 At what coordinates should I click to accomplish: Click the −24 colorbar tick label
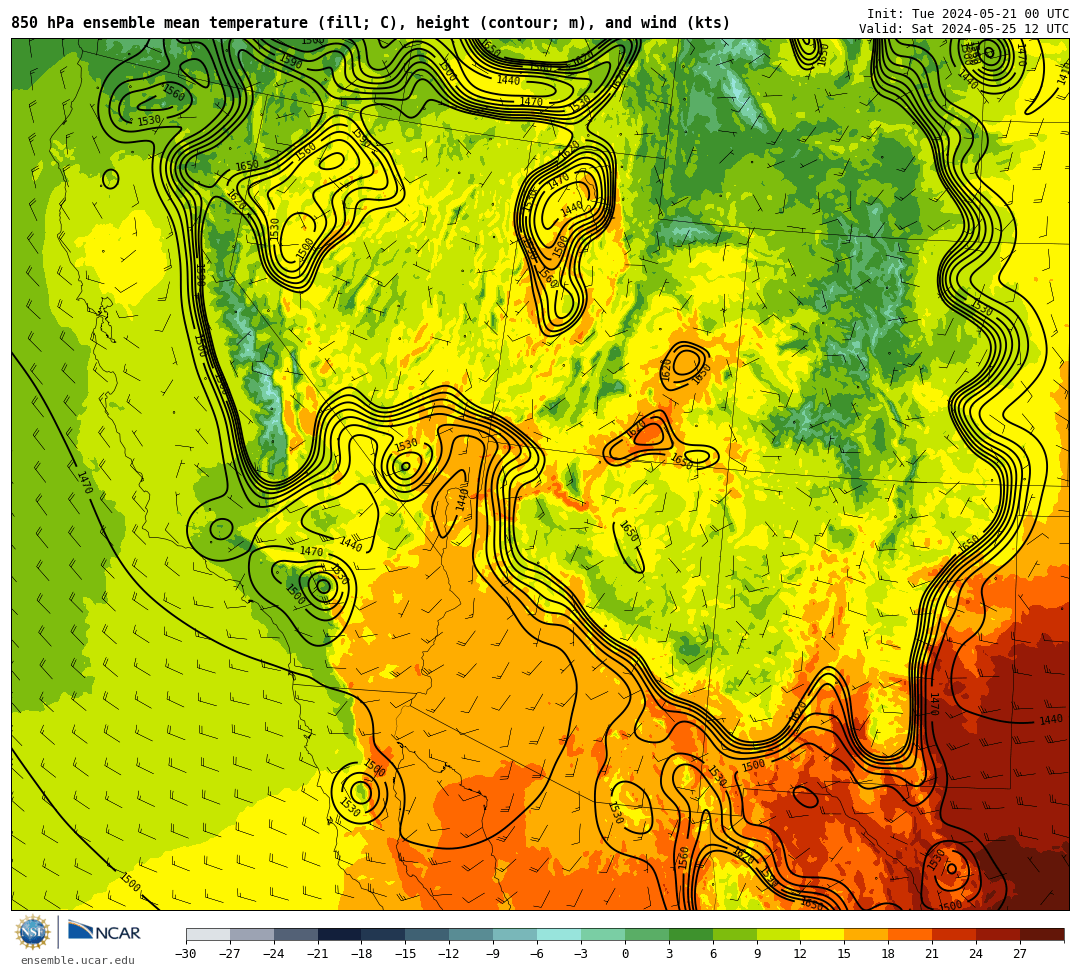click(x=274, y=954)
